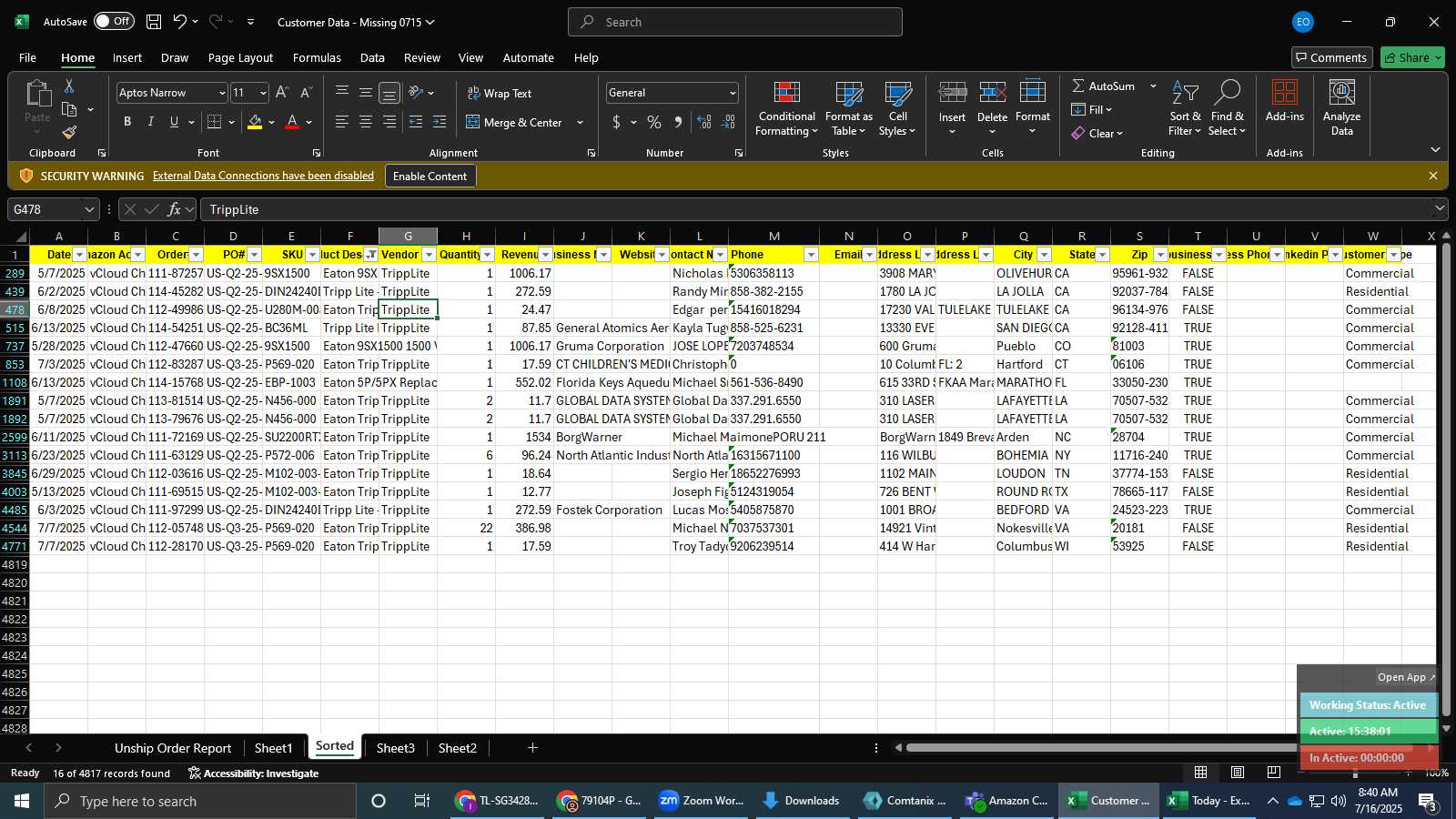Open the File menu
This screenshot has height=819, width=1456.
point(27,57)
